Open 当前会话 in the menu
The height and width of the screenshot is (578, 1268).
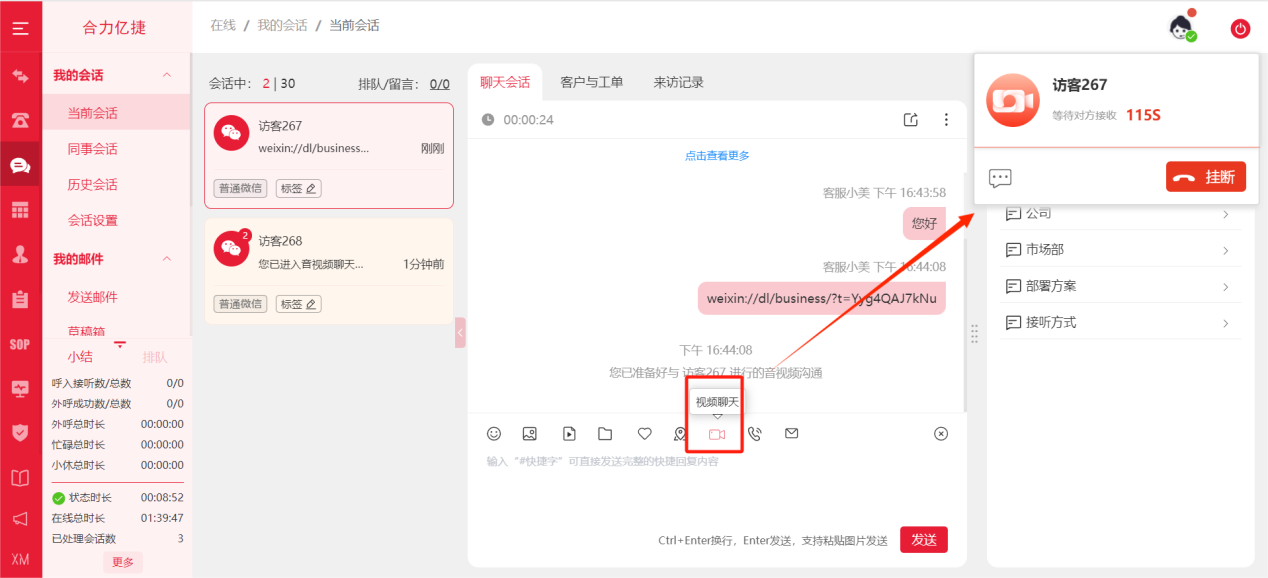(x=116, y=113)
